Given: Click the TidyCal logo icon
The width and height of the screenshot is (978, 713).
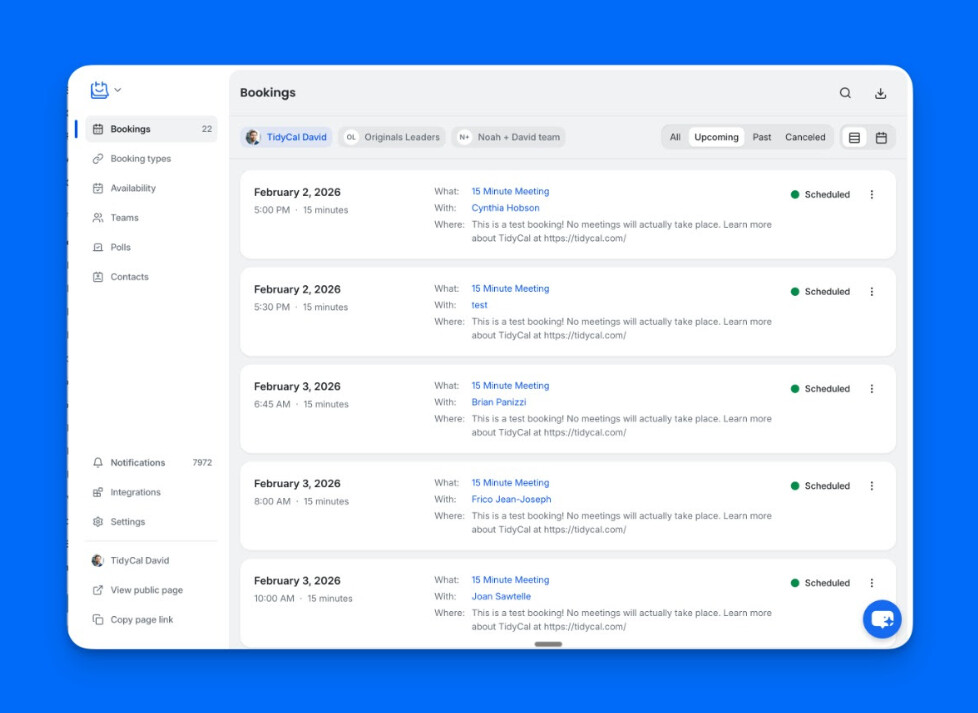Looking at the screenshot, I should (x=99, y=90).
